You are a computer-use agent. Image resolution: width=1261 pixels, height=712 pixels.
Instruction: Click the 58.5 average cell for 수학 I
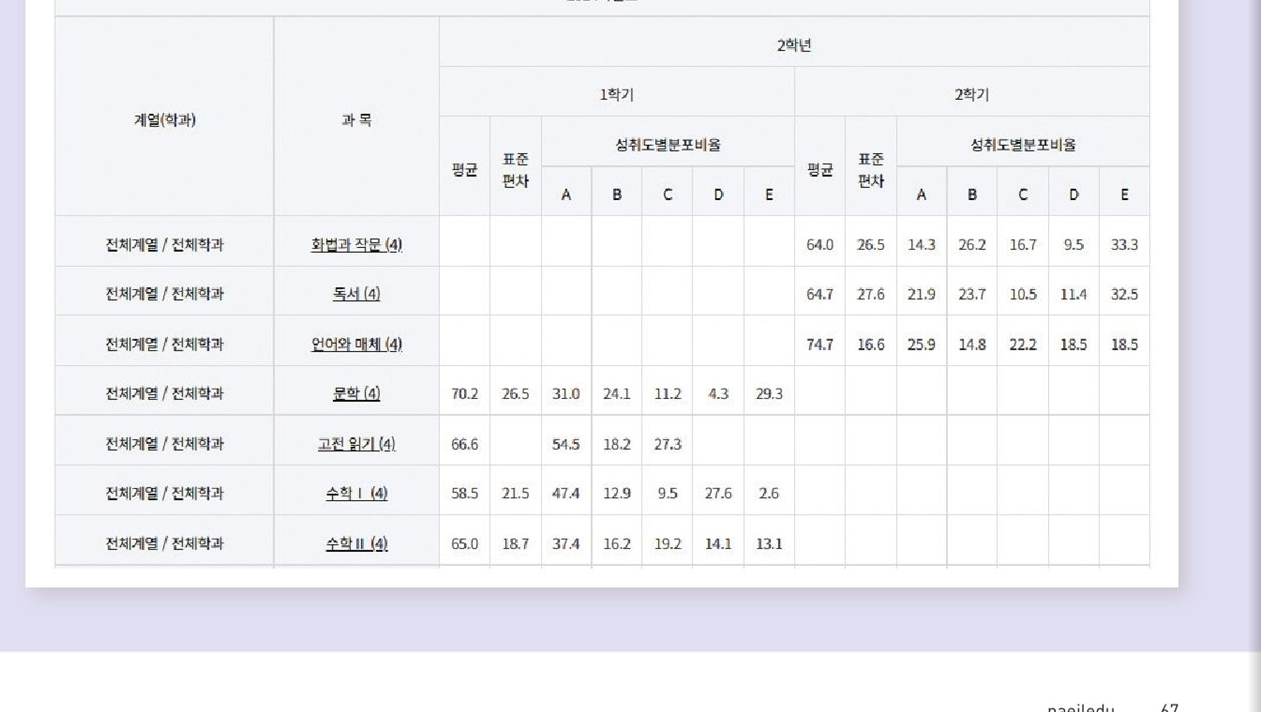coord(464,493)
